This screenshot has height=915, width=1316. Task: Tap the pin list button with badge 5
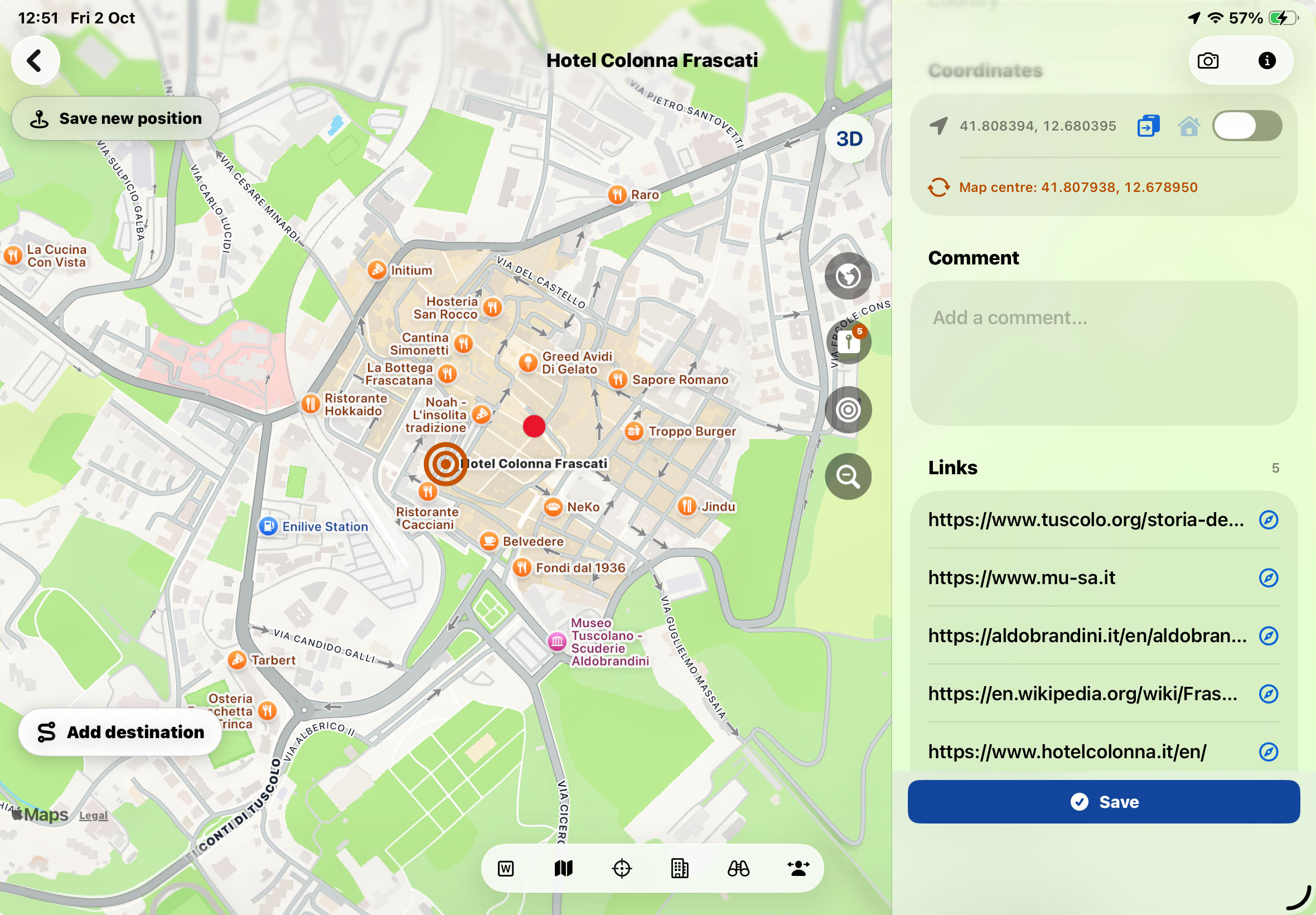[848, 343]
